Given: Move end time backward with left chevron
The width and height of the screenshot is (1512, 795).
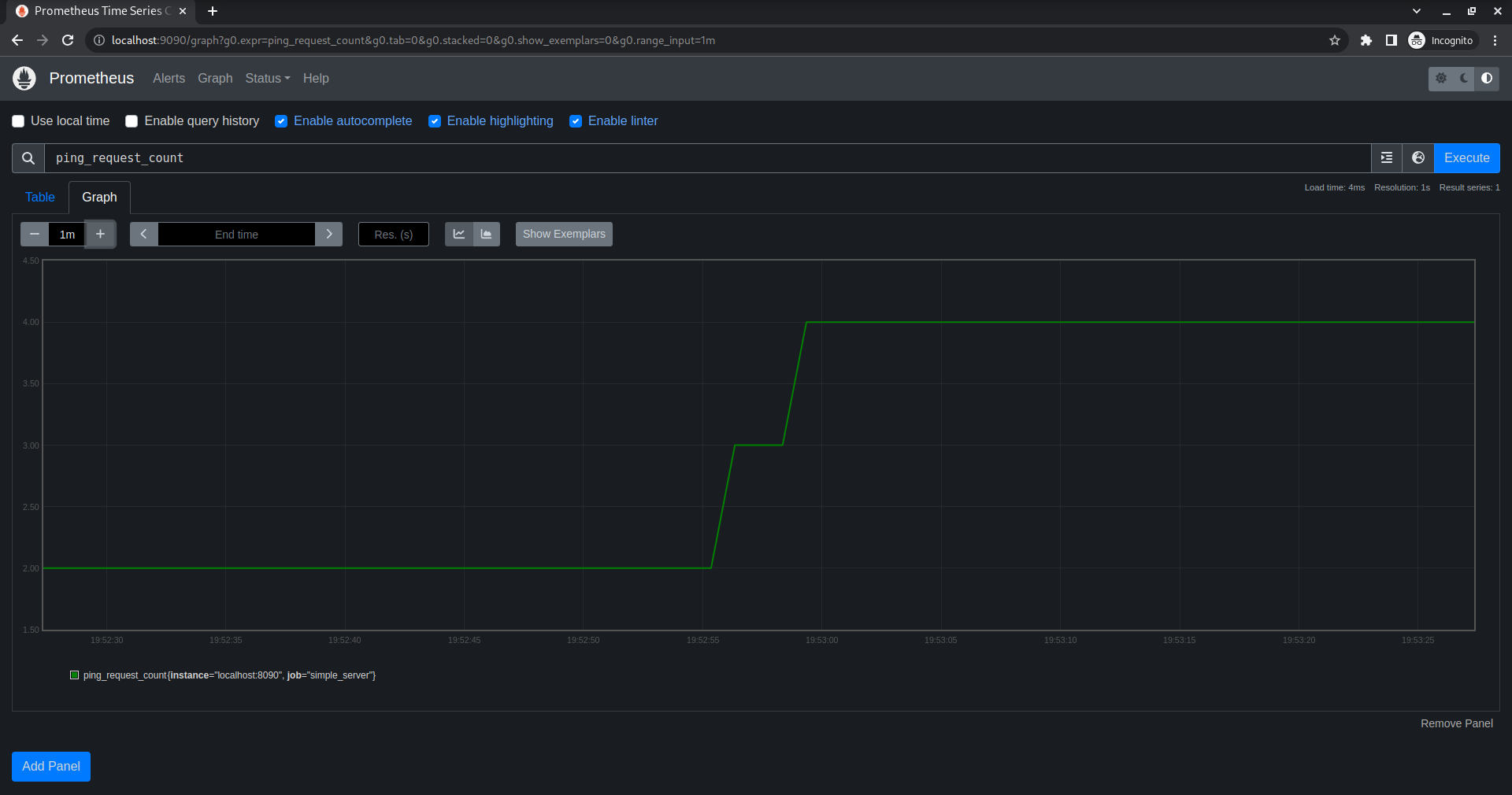Looking at the screenshot, I should (x=144, y=235).
